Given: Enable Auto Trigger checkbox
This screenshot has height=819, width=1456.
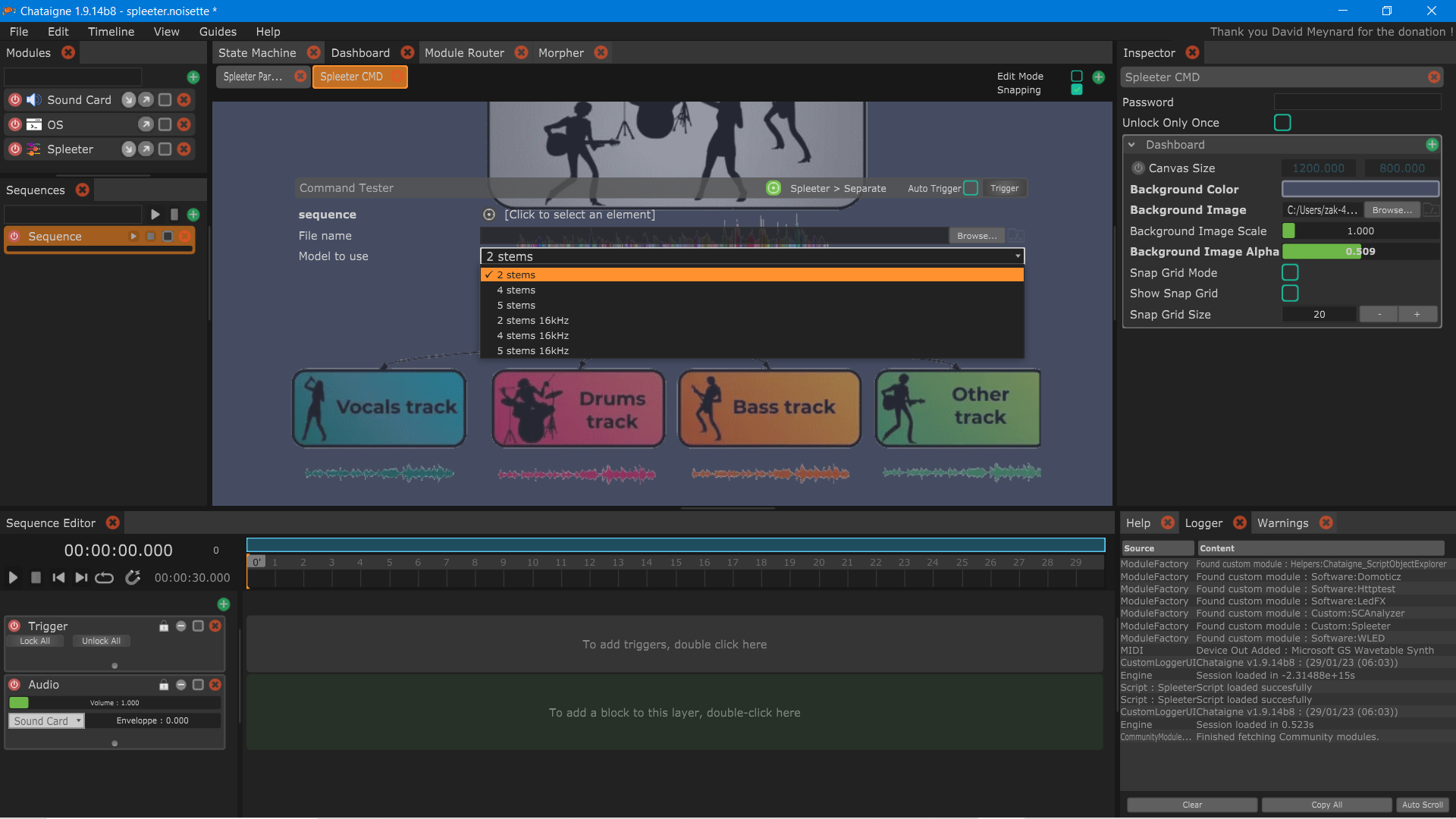Looking at the screenshot, I should click(970, 188).
